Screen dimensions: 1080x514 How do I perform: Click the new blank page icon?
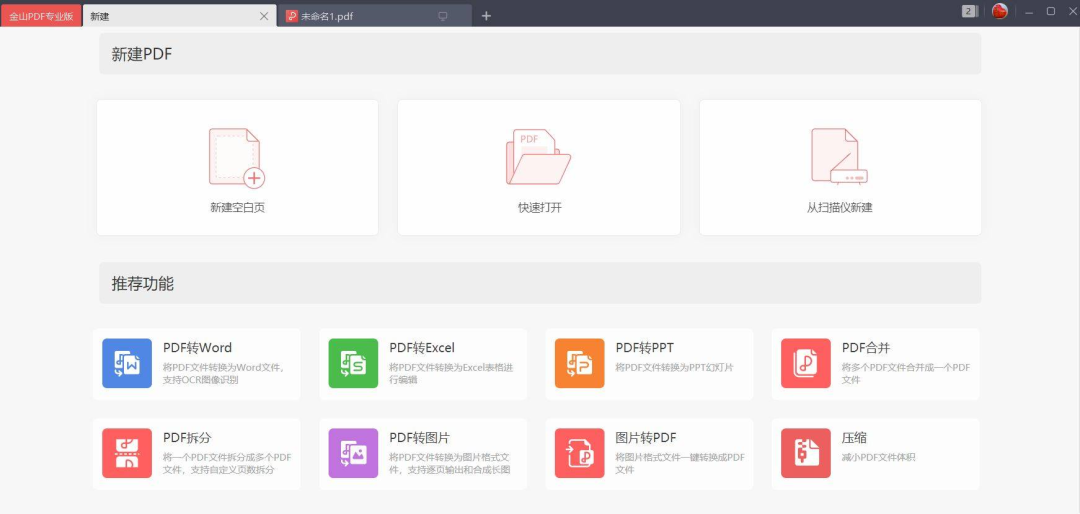click(x=237, y=158)
